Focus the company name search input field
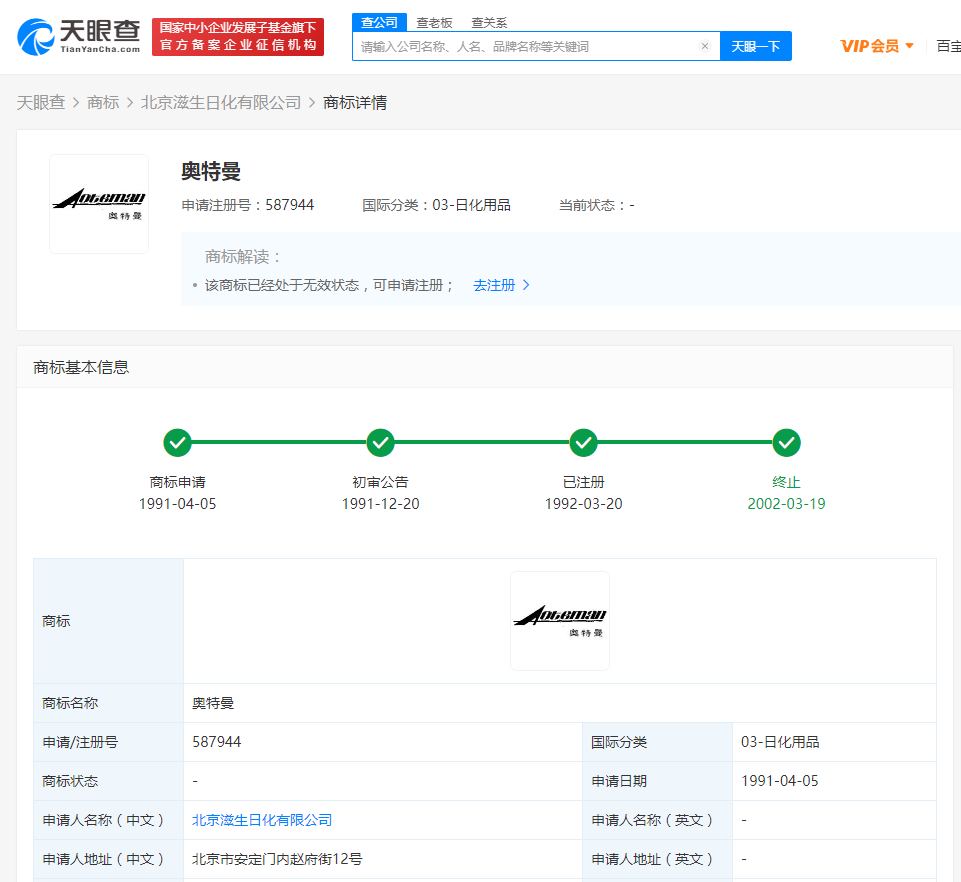This screenshot has width=961, height=882. (525, 46)
